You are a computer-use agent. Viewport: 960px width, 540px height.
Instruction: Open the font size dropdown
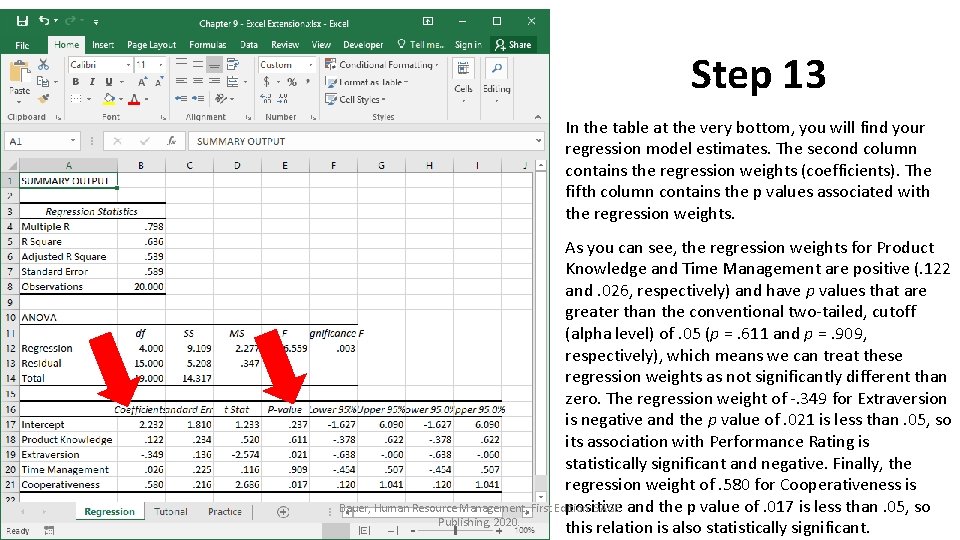click(161, 64)
